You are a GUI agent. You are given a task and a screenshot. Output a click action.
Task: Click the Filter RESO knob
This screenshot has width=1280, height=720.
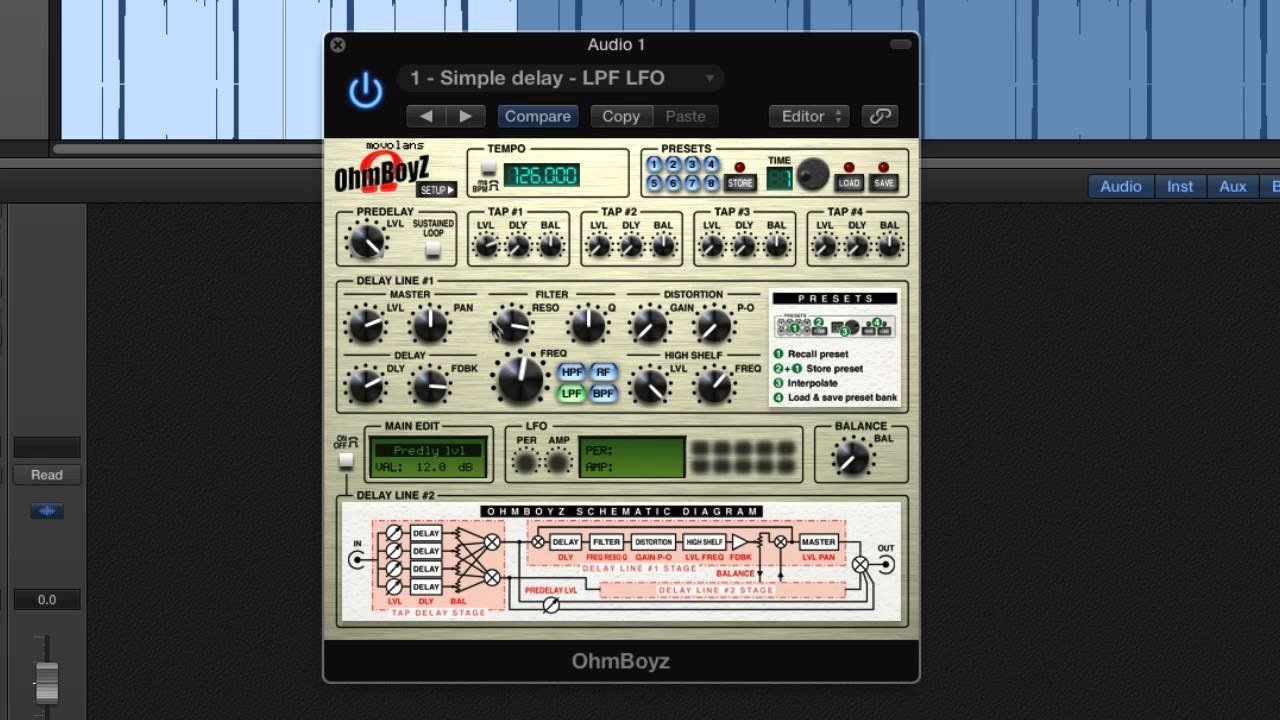pos(513,325)
